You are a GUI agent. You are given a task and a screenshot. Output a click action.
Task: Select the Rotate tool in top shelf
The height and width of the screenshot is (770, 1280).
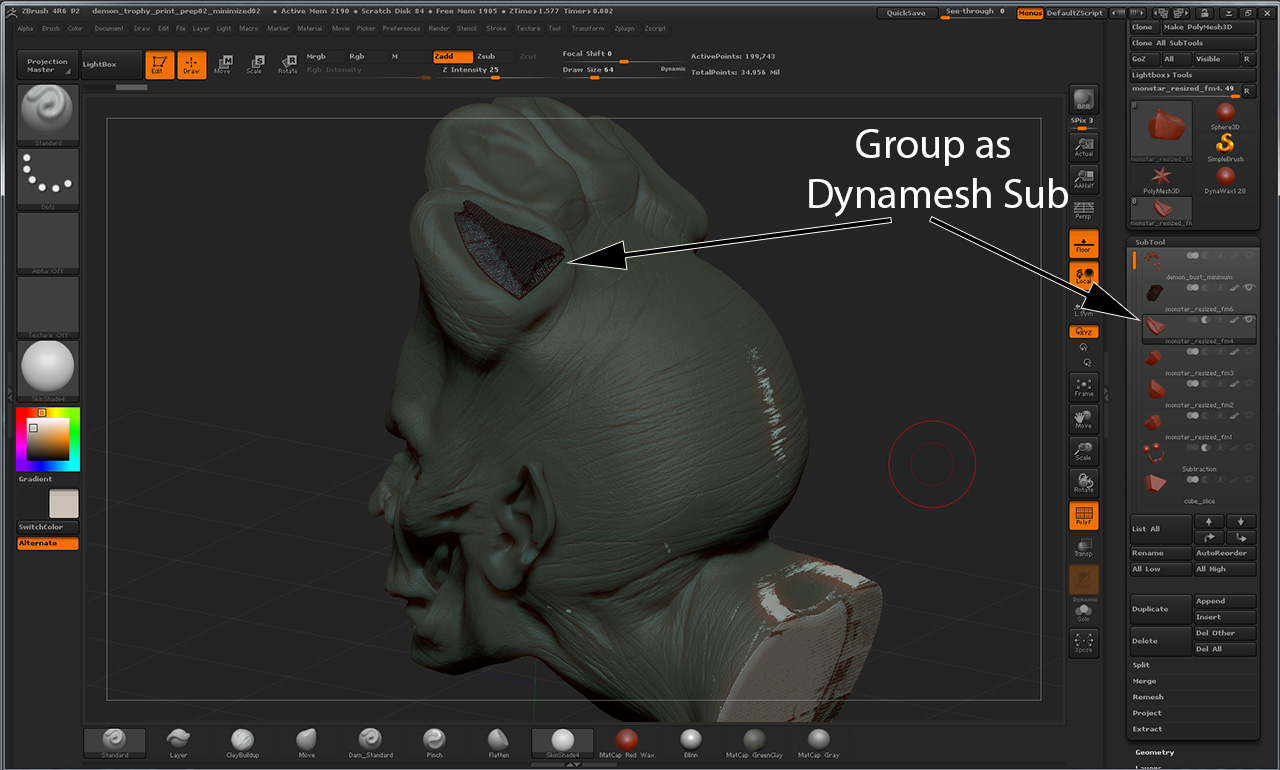[288, 65]
